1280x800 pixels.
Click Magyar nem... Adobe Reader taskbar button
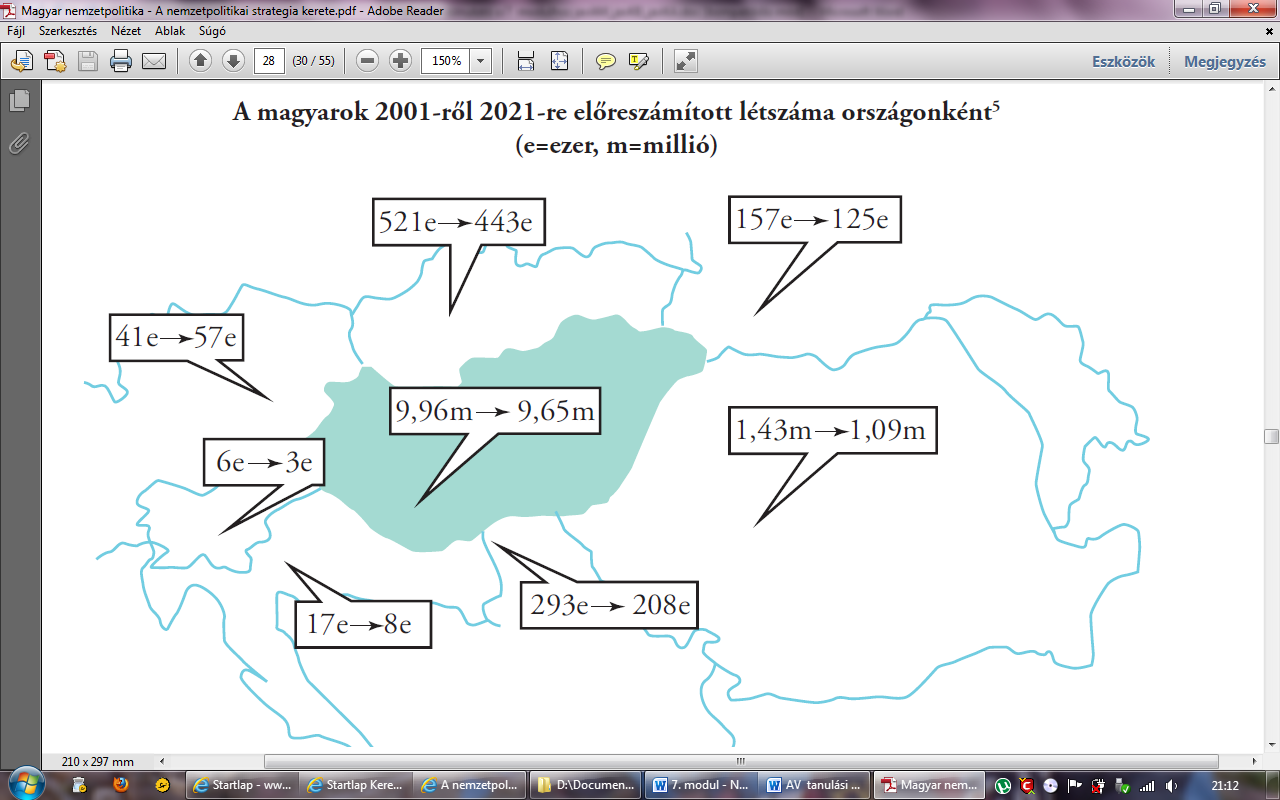tap(927, 785)
